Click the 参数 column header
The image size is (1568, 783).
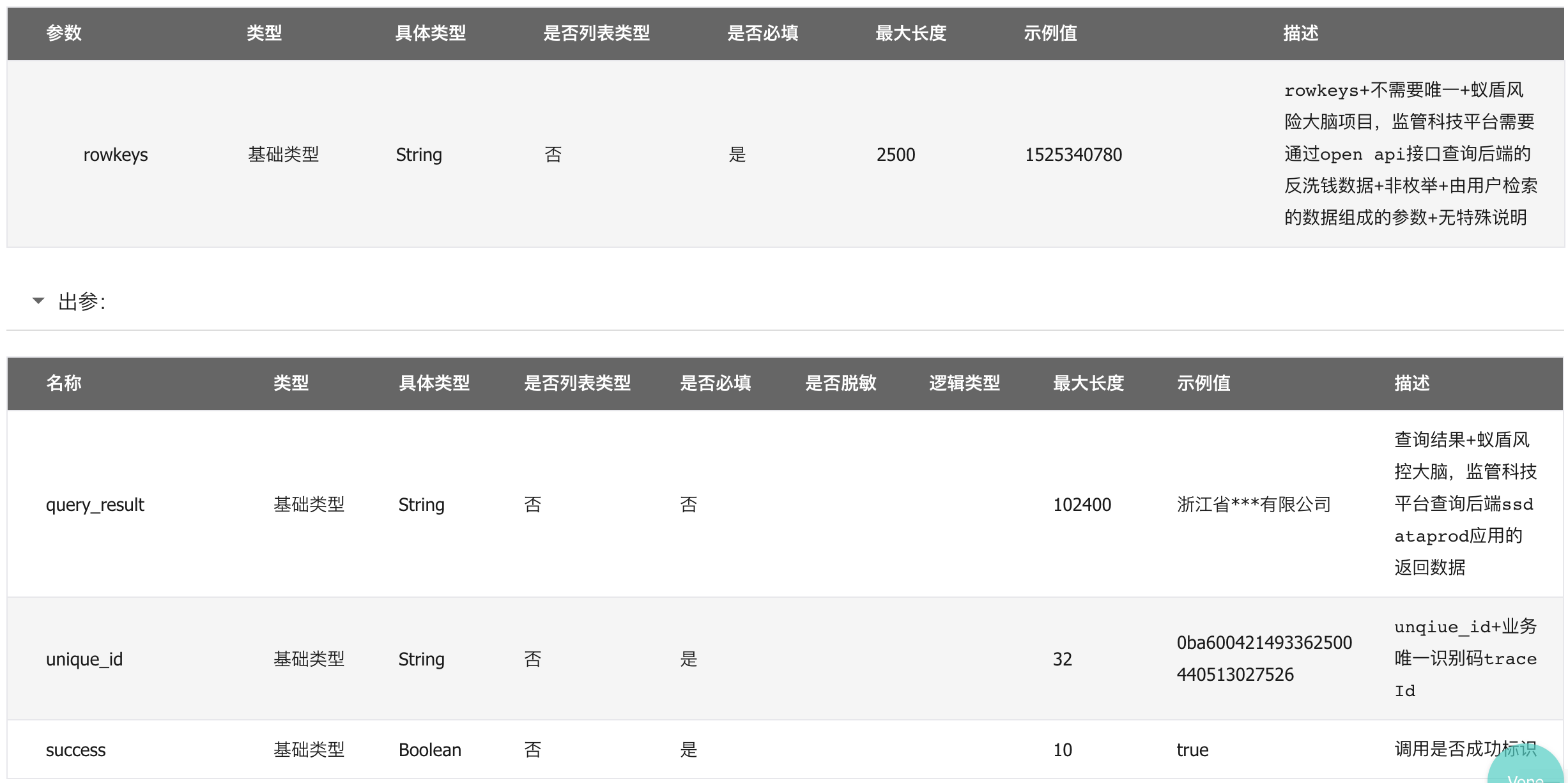coord(64,33)
